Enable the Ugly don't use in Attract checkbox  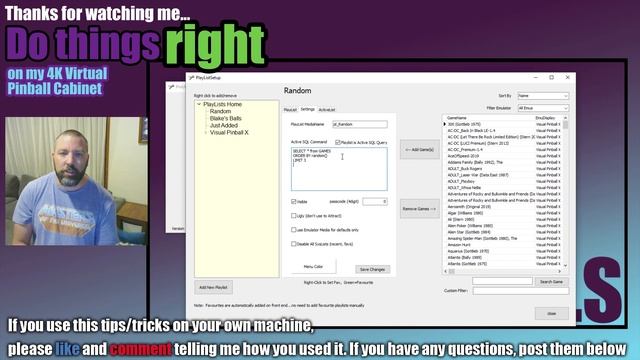[x=293, y=216]
